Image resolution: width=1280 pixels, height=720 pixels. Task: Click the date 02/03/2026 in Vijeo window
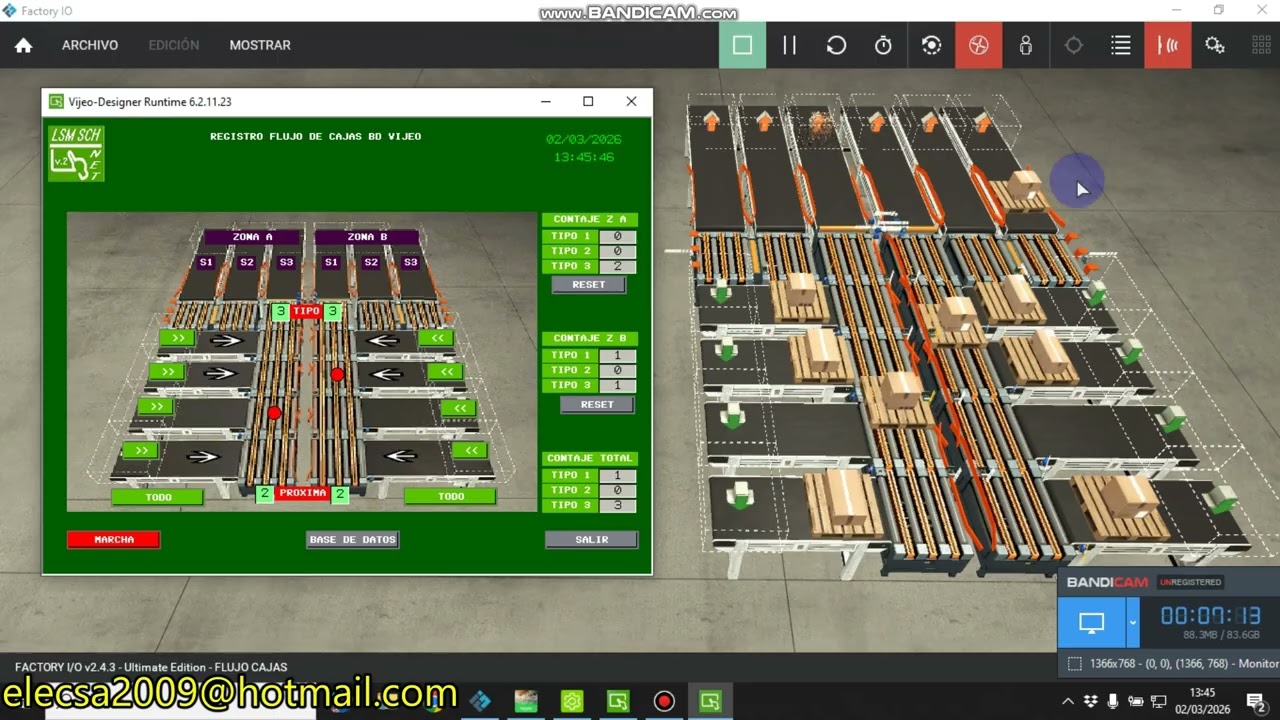coord(584,140)
